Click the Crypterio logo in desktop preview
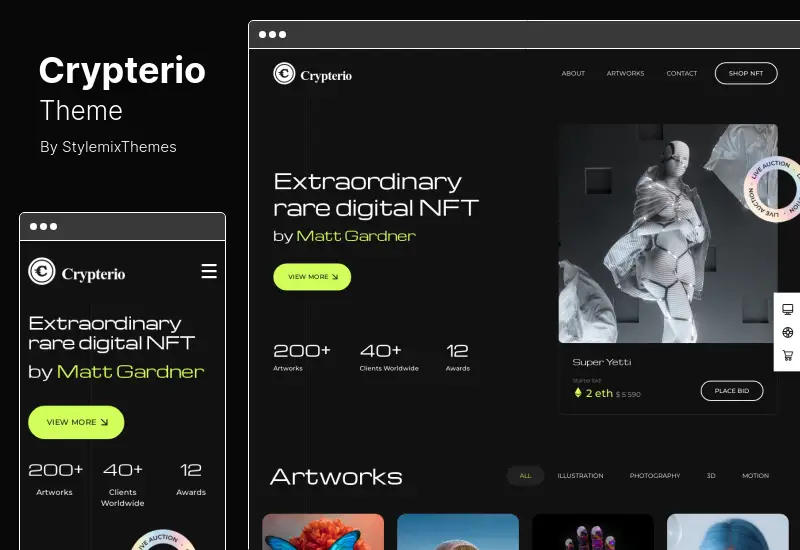The width and height of the screenshot is (800, 550). tap(312, 74)
